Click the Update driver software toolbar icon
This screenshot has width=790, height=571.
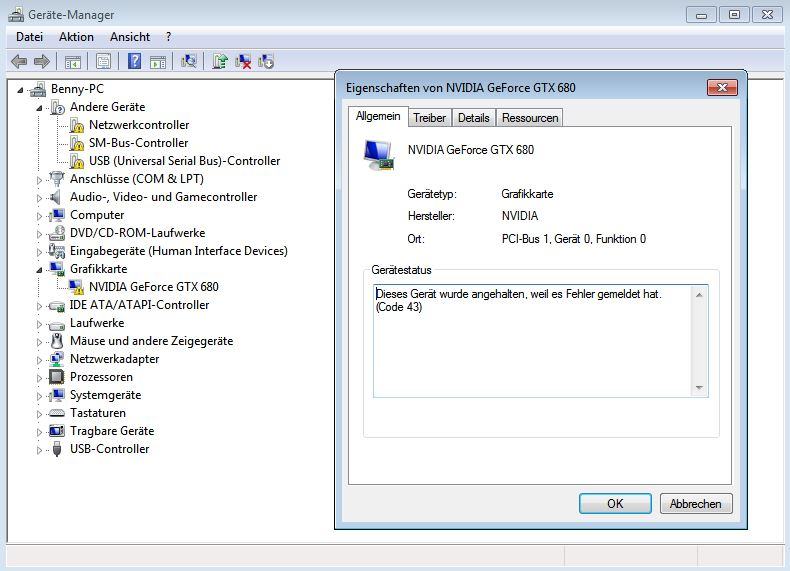220,61
